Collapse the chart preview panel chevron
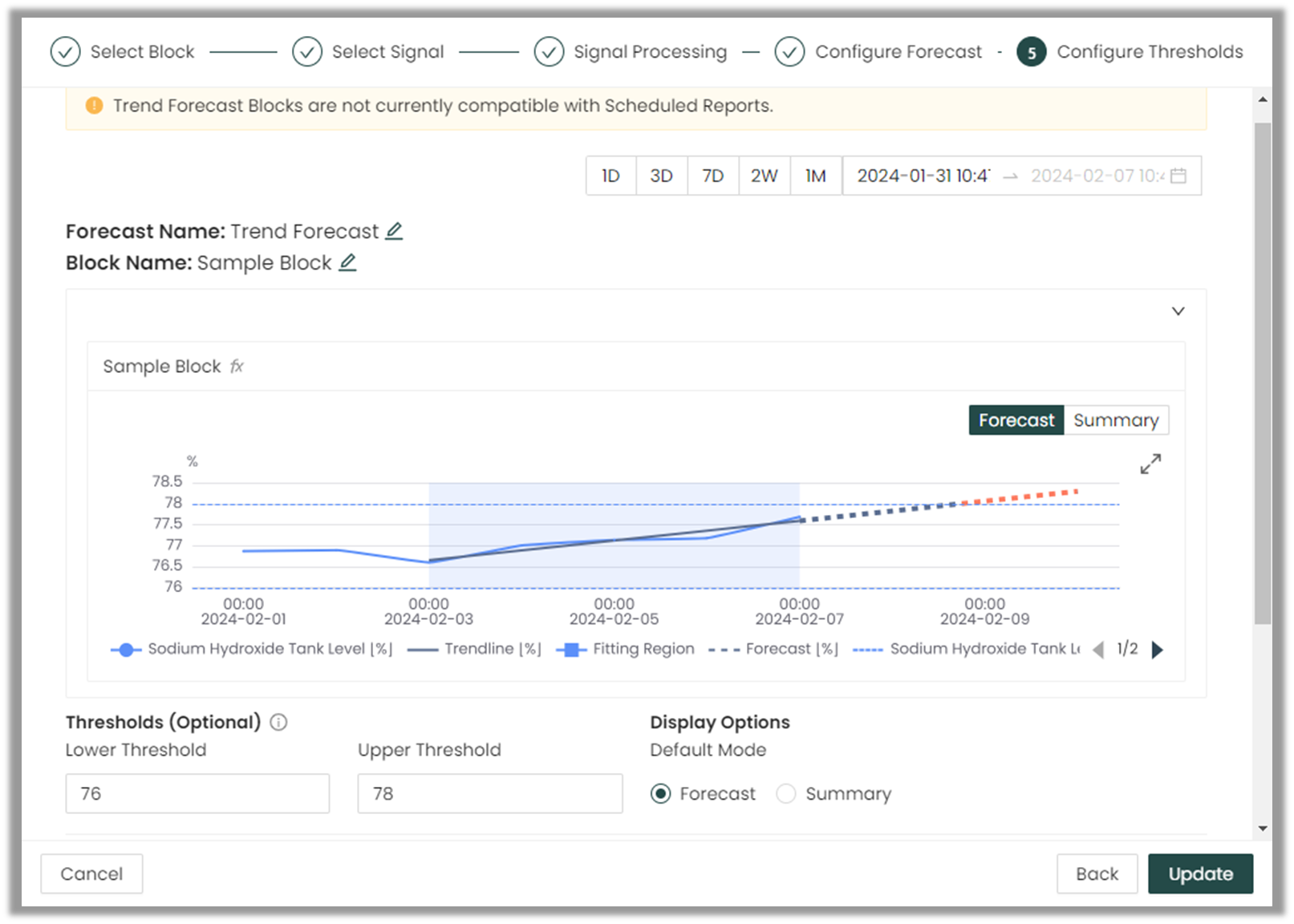 coord(1178,311)
